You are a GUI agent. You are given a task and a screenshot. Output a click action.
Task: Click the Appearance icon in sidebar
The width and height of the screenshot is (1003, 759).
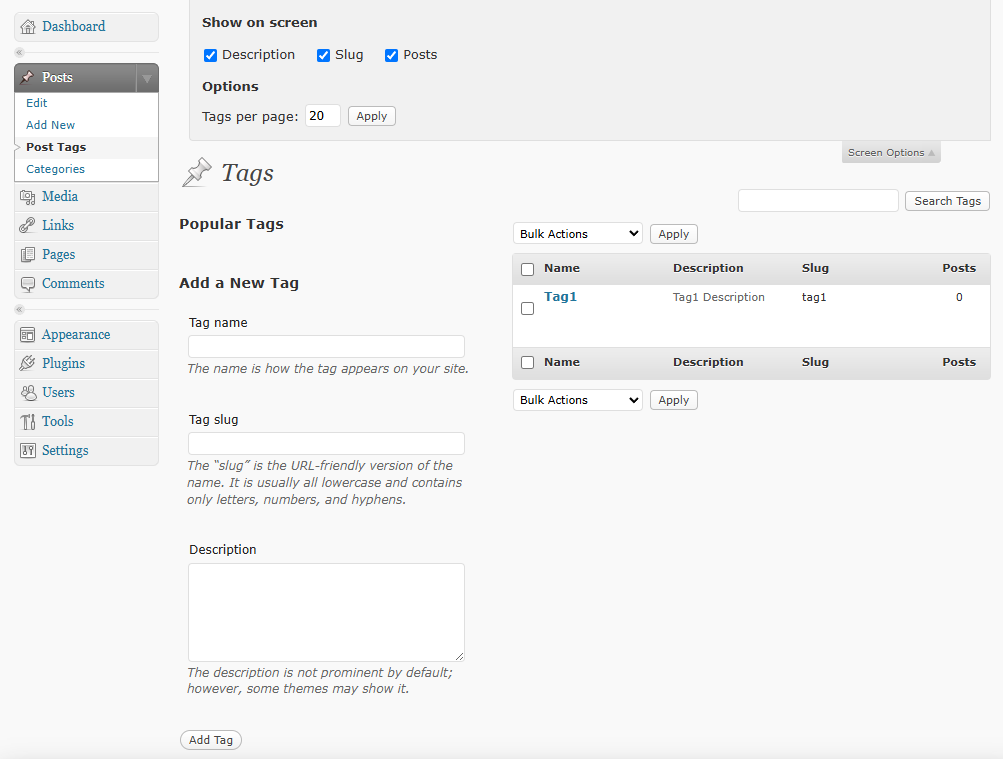coord(28,335)
